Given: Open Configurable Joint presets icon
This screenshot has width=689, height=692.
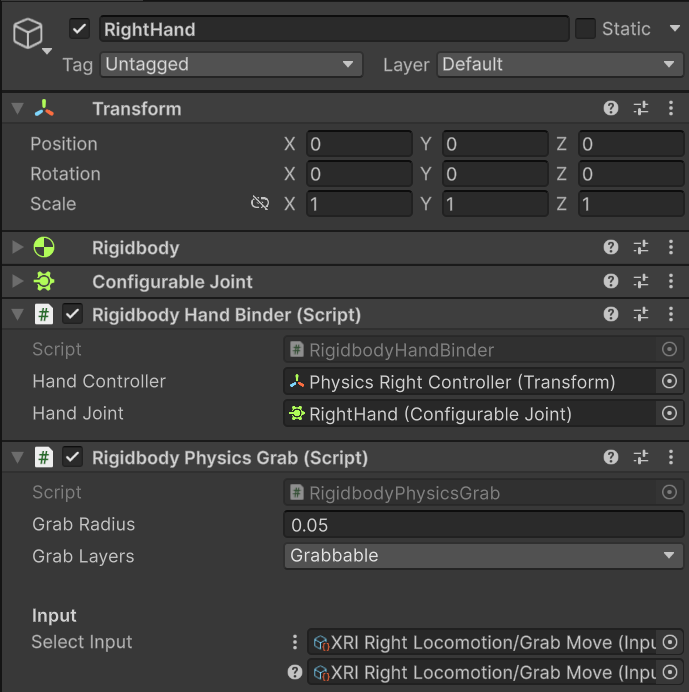Looking at the screenshot, I should click(641, 281).
